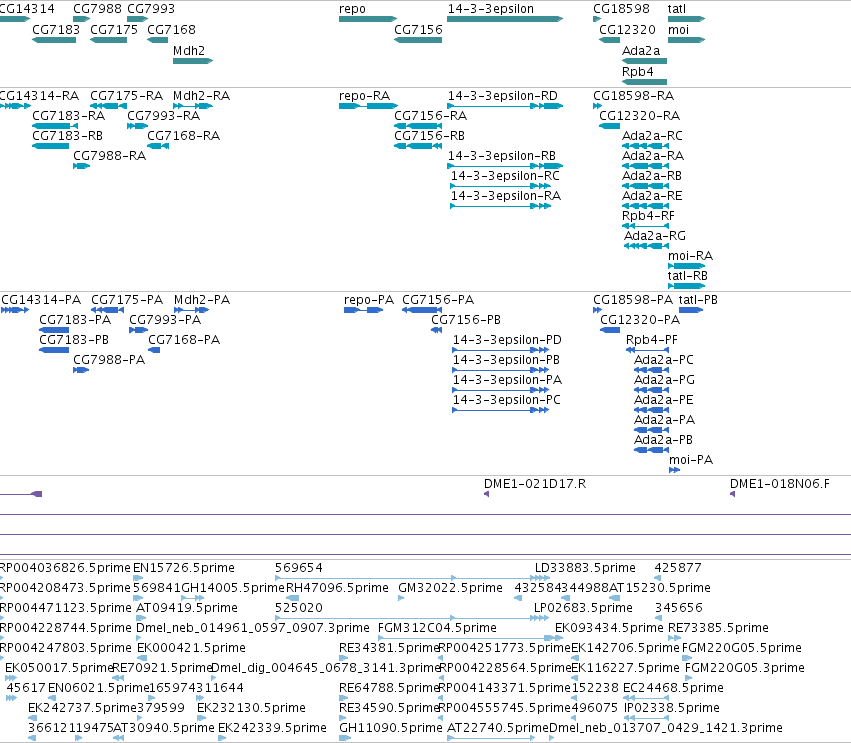Click the CG7988-PA protein label
This screenshot has height=743, width=851.
click(x=109, y=360)
